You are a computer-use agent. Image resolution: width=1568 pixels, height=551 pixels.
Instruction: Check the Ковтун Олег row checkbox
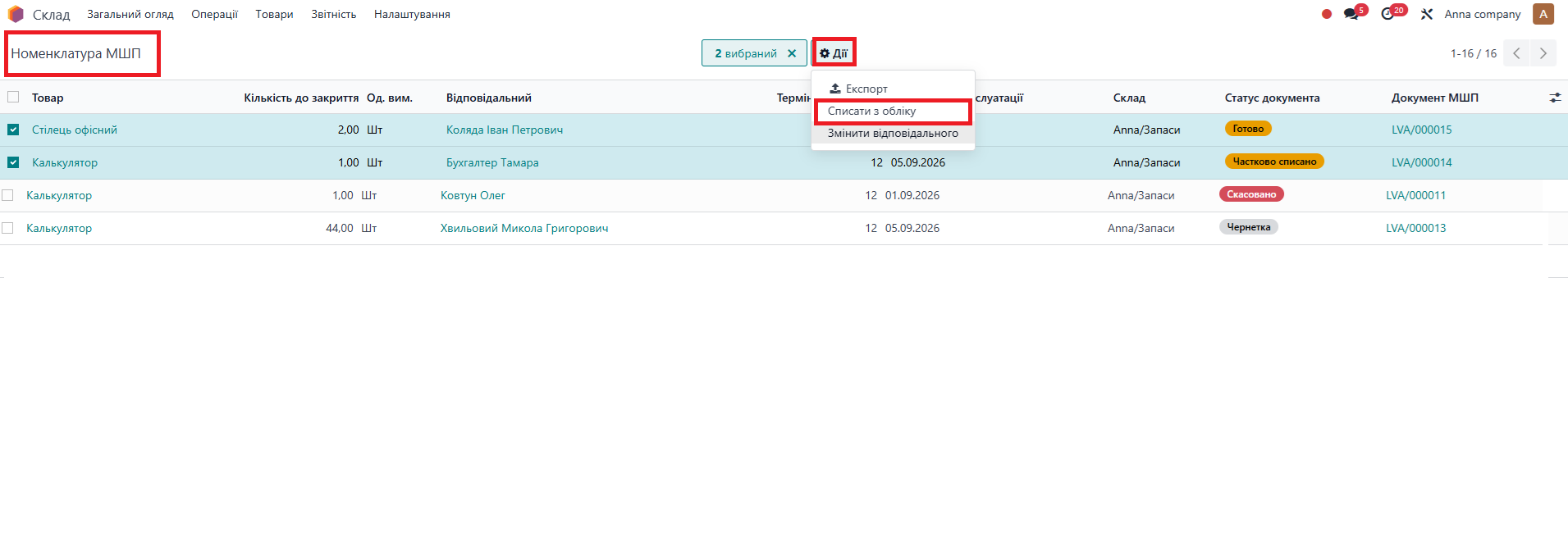pos(8,195)
